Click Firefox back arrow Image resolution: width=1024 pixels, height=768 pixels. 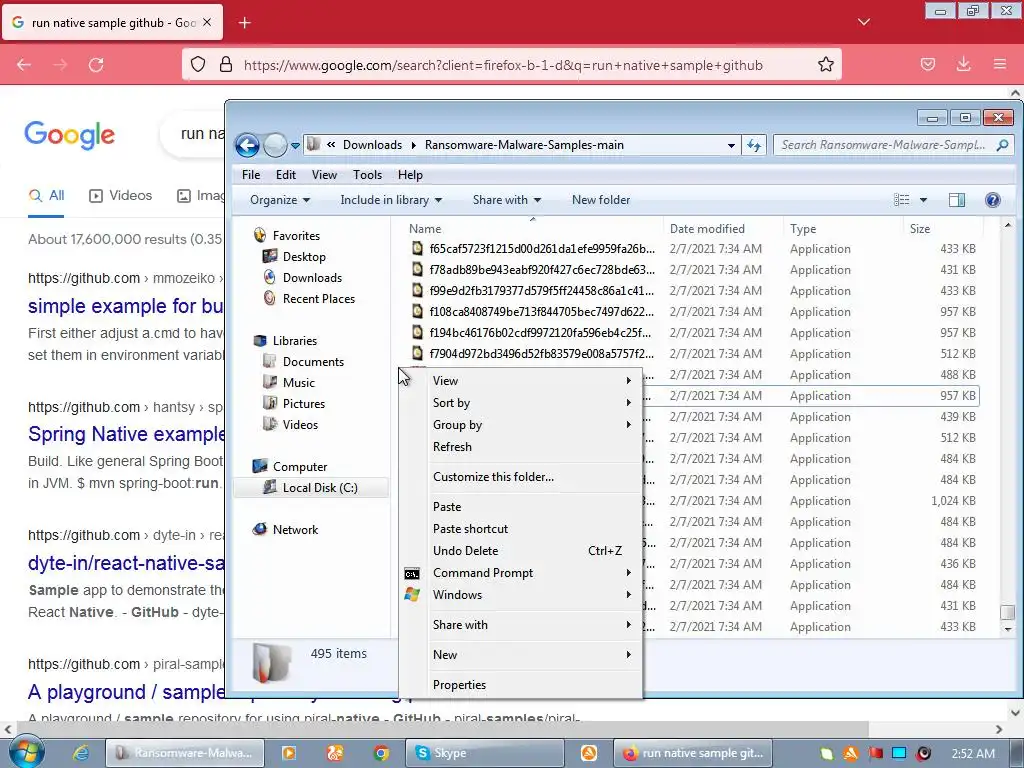pos(24,65)
